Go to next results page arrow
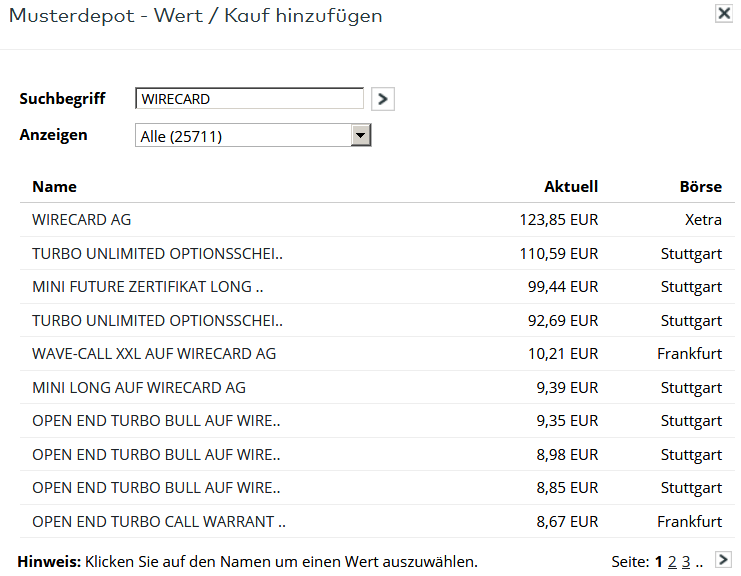741x576 pixels. 723,559
